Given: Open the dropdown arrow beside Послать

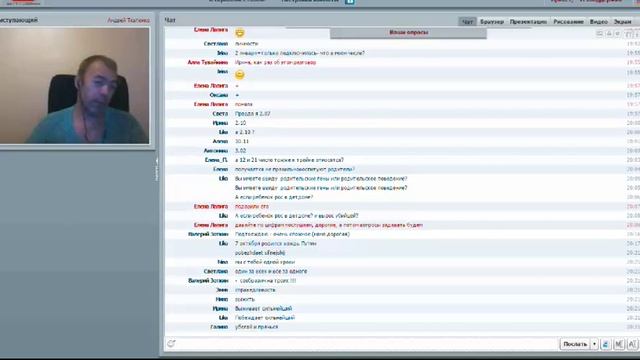Looking at the screenshot, I should pyautogui.click(x=594, y=344).
